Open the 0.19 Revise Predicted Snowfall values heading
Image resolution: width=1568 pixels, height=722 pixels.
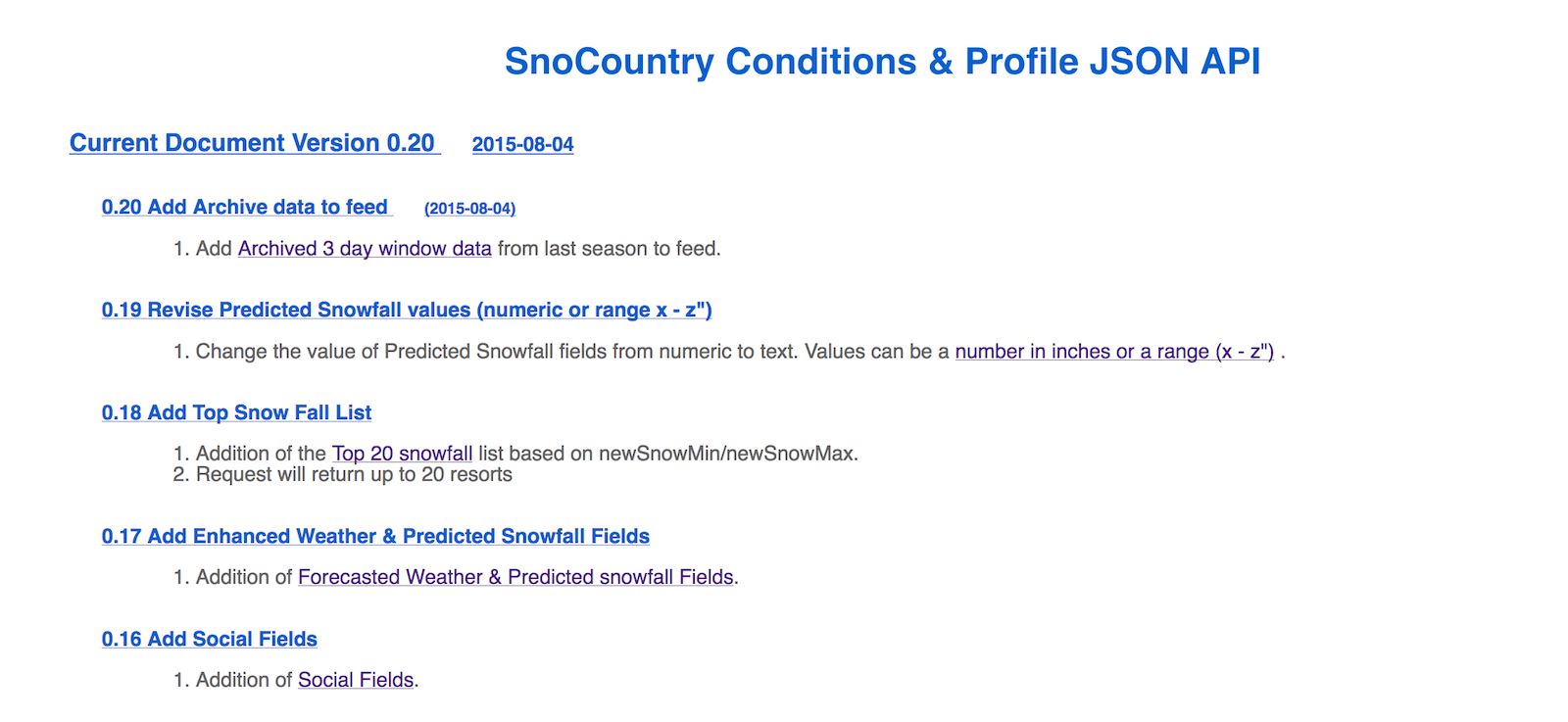coord(407,311)
